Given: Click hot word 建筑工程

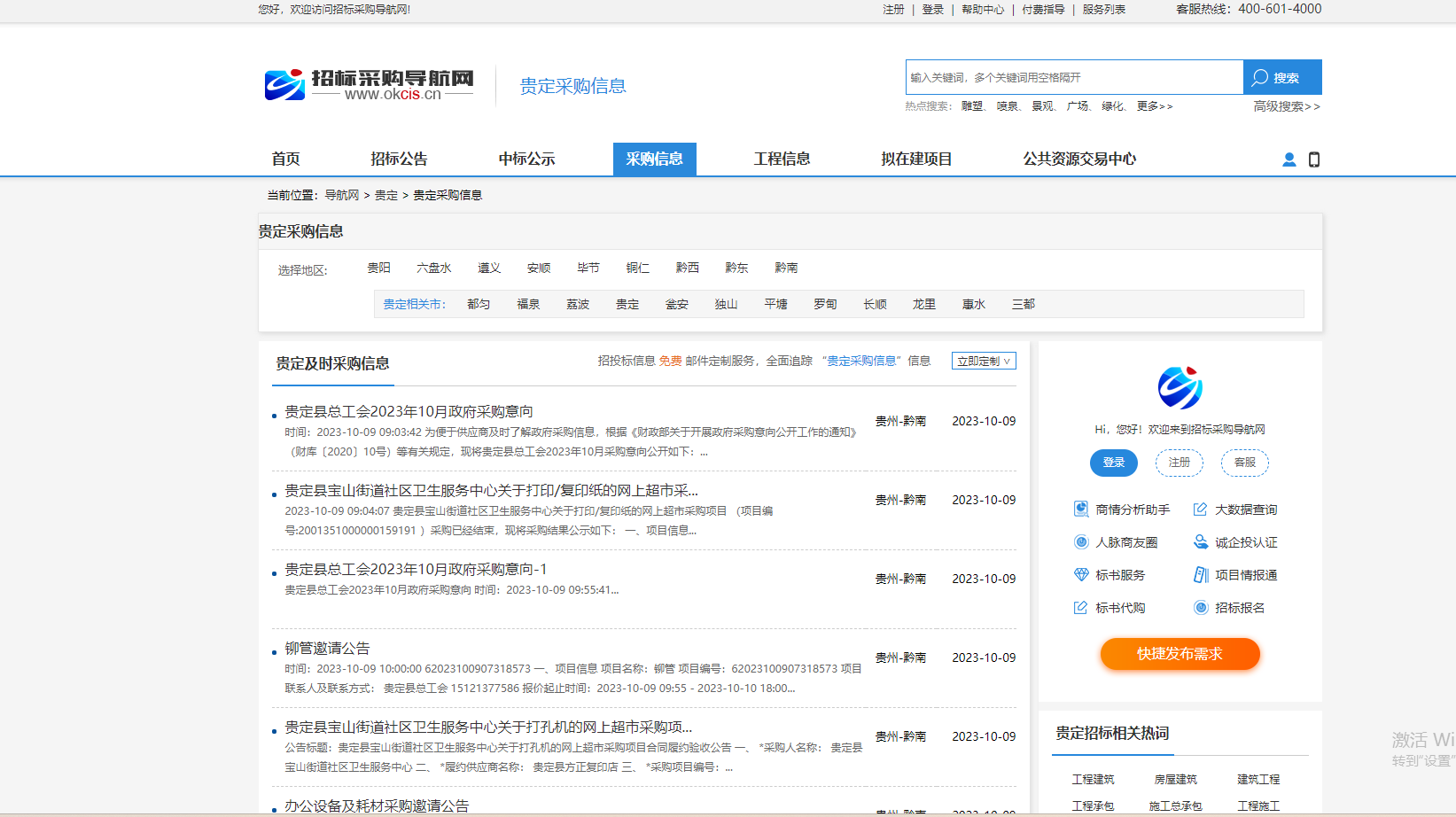Looking at the screenshot, I should pyautogui.click(x=1258, y=780).
